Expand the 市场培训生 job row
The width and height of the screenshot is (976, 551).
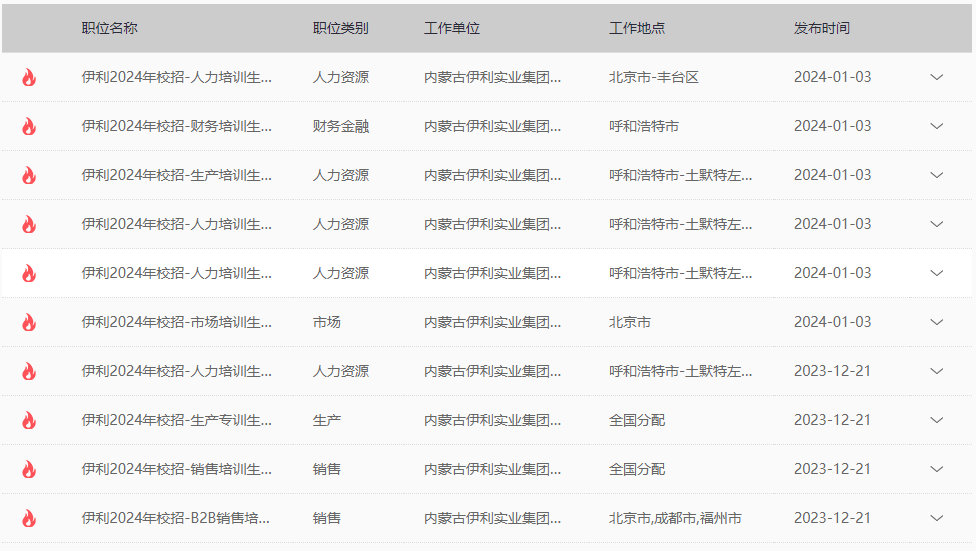click(x=937, y=323)
